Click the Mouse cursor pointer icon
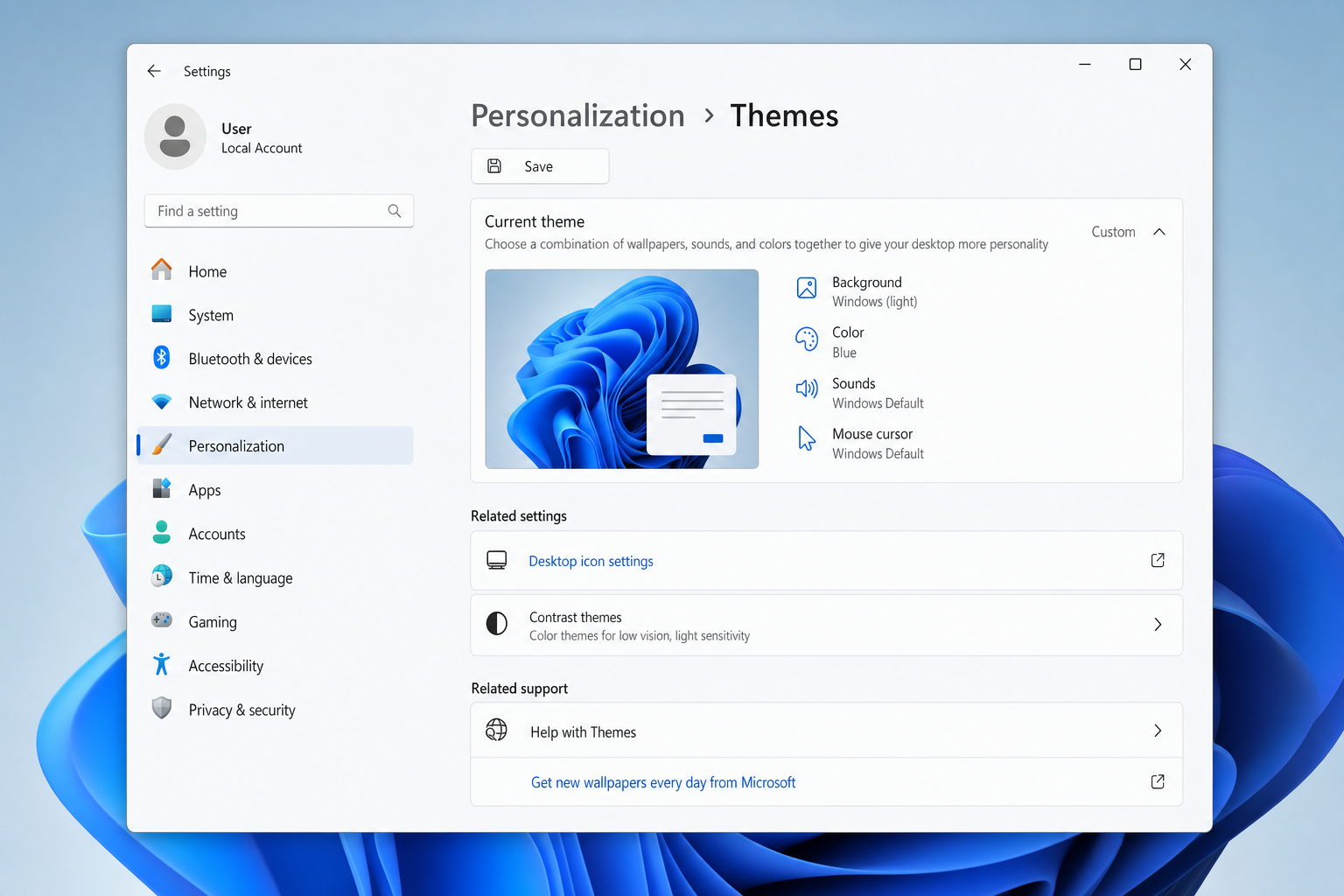 tap(807, 438)
